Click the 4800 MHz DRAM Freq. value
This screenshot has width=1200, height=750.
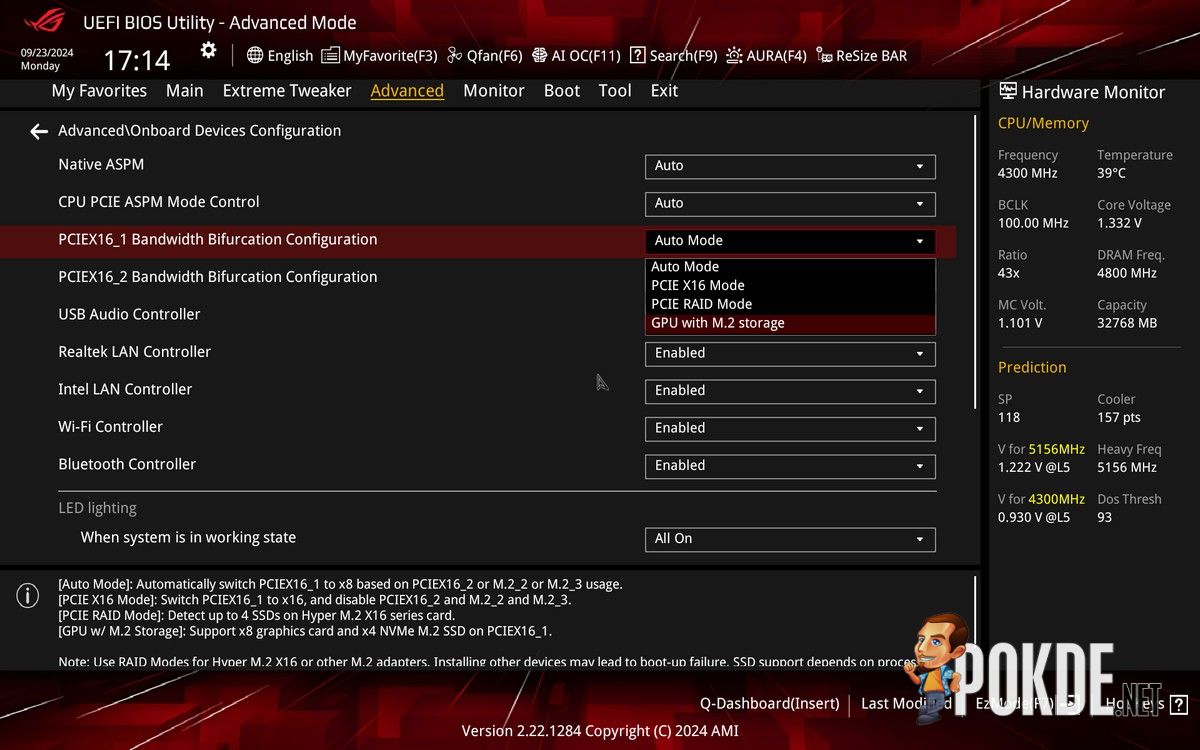[1127, 273]
